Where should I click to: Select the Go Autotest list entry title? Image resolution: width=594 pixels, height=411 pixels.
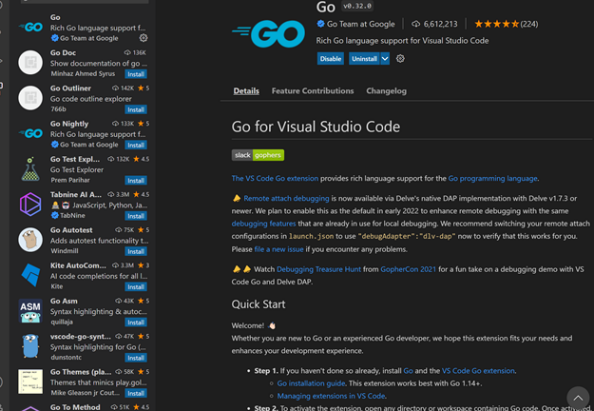point(71,230)
